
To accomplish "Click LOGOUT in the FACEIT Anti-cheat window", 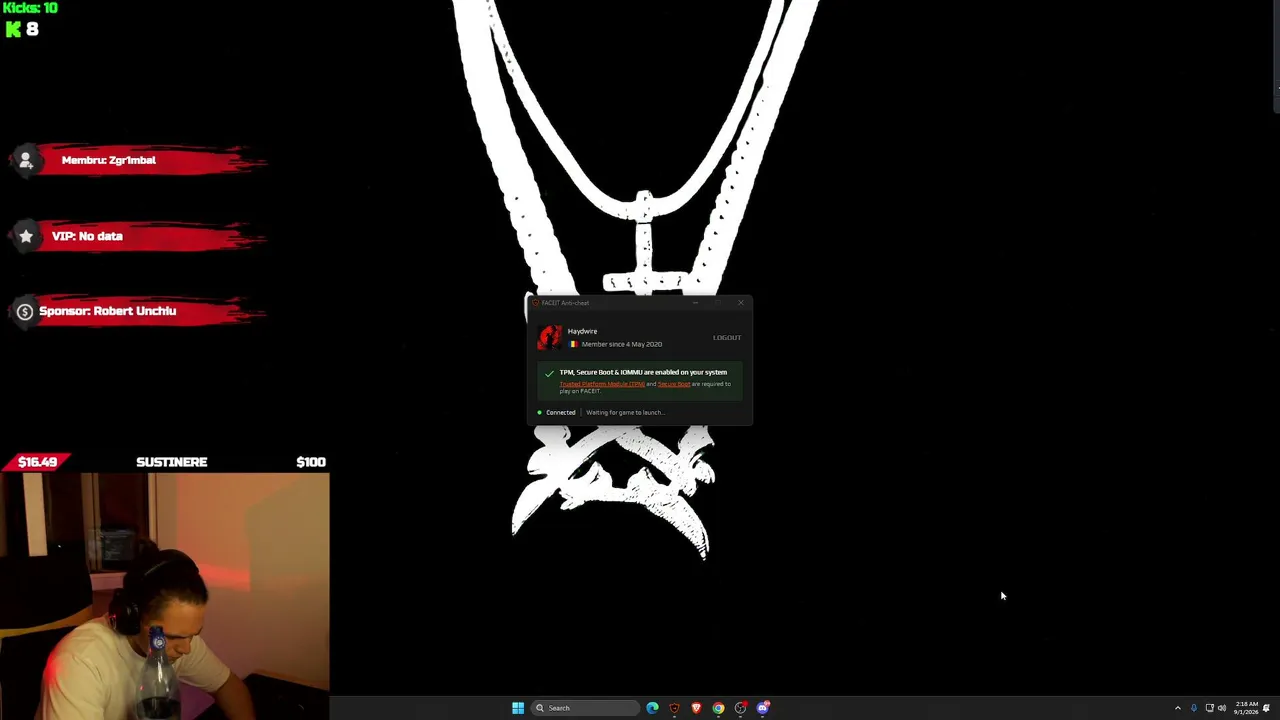I will (x=727, y=338).
